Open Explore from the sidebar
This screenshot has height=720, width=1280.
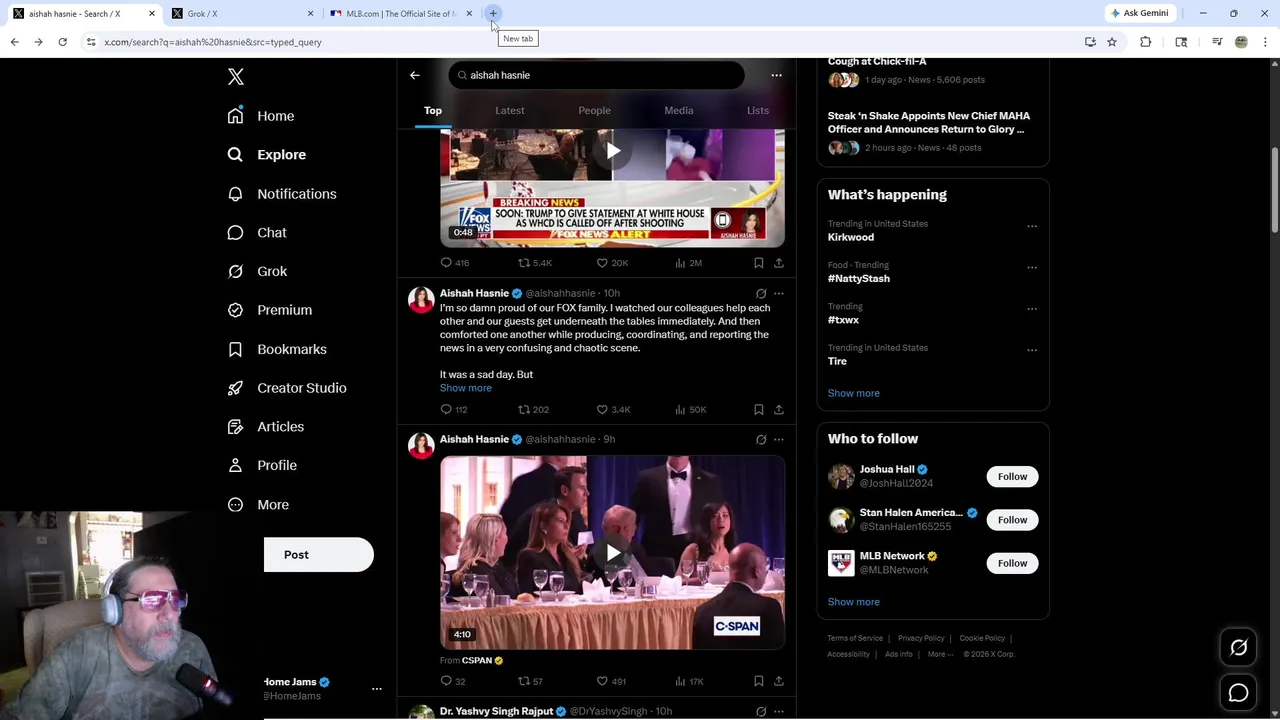tap(267, 155)
